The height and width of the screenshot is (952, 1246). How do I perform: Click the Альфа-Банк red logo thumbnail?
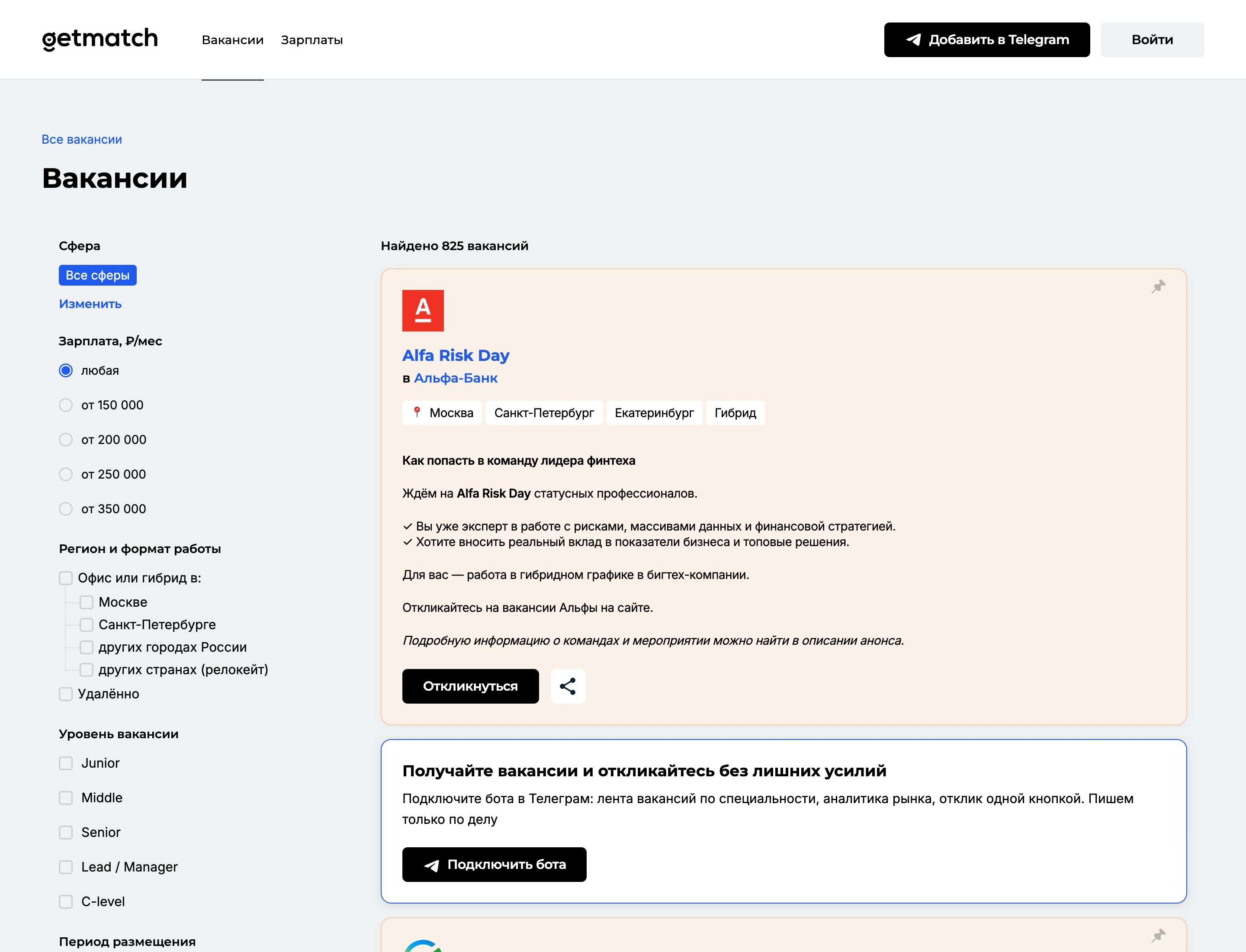pos(423,311)
